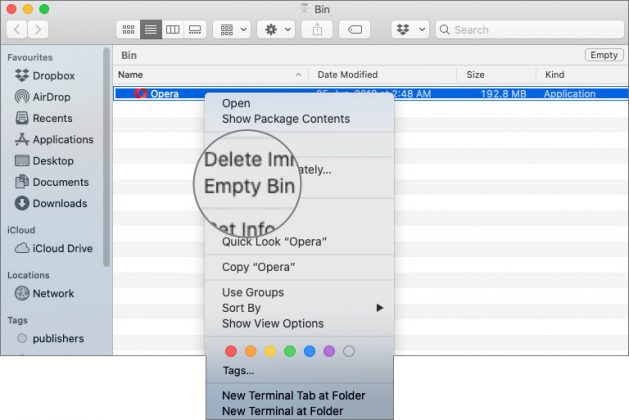Apply the gray tag color
Viewport: 629px width, 420px height.
(349, 351)
